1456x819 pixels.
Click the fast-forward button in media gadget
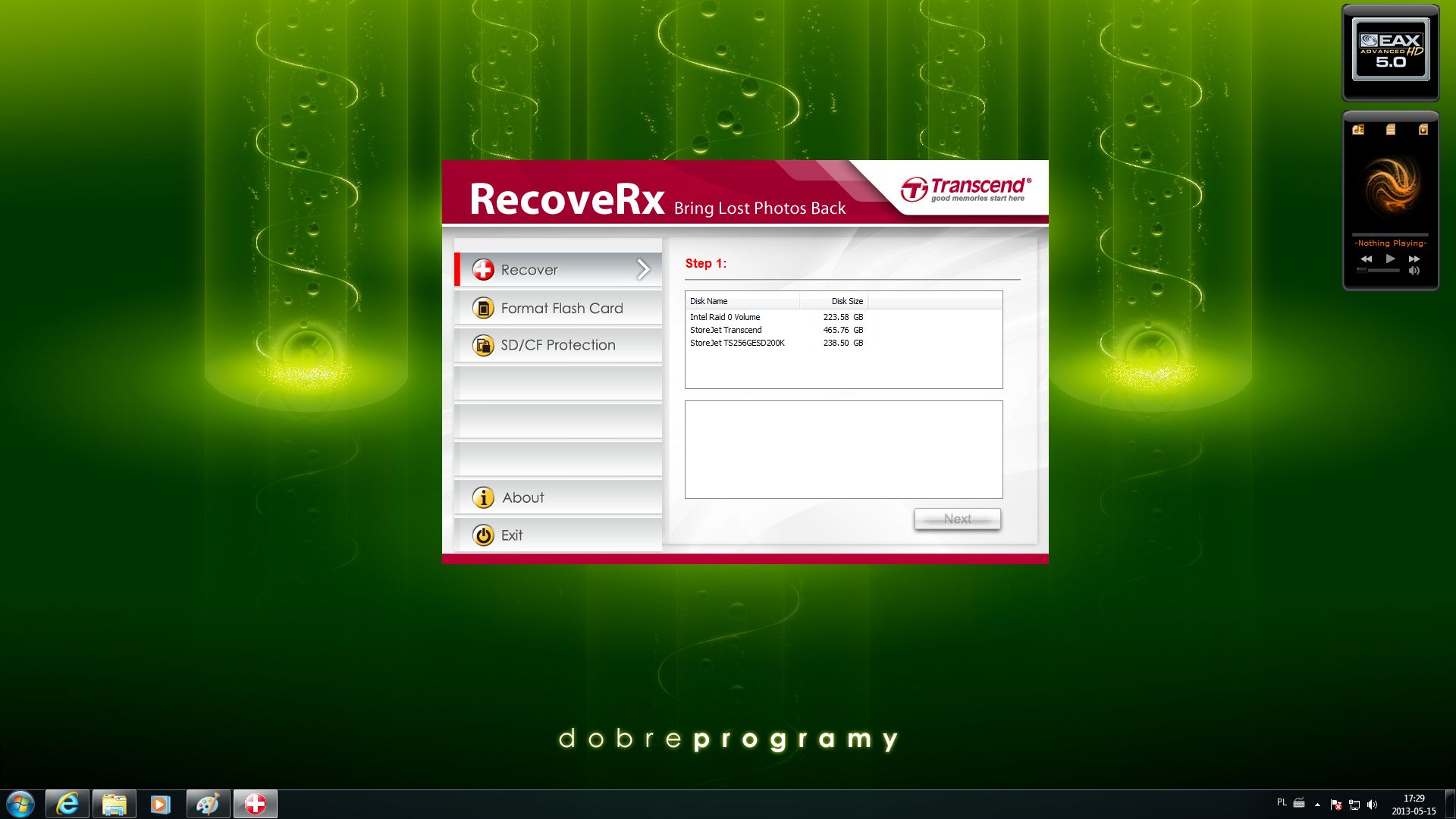click(x=1414, y=259)
